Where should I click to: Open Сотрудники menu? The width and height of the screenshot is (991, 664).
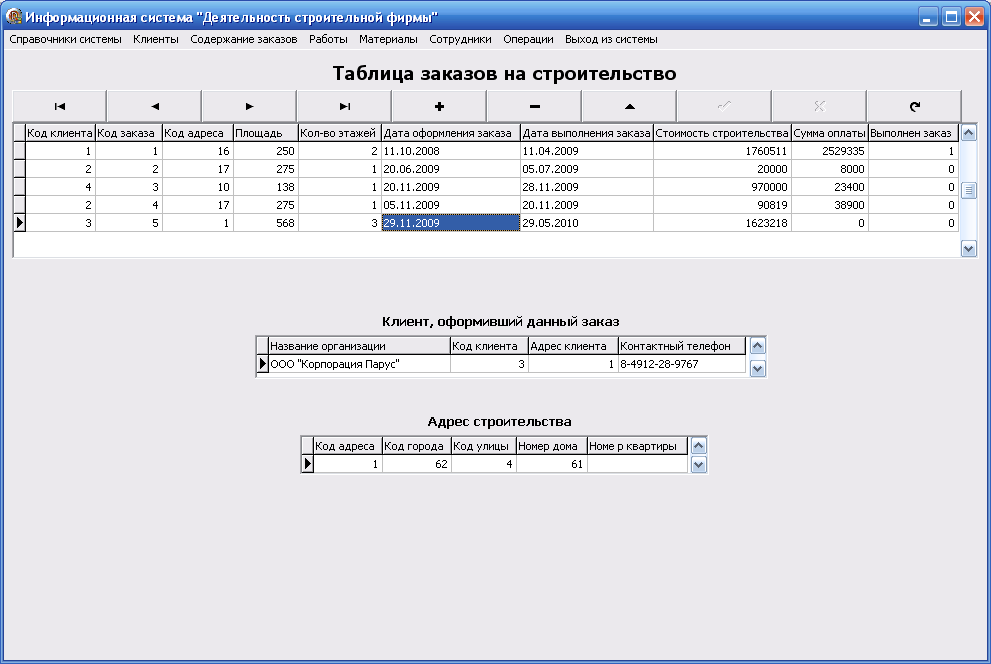tap(460, 39)
